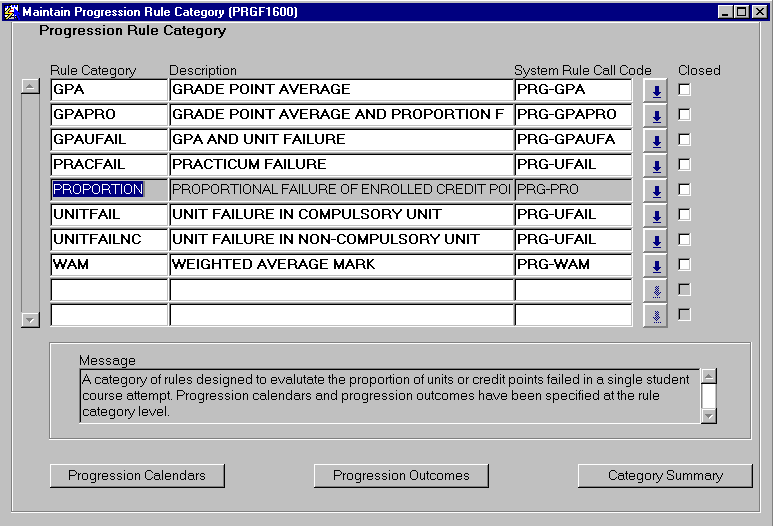Click the blue arrow icon beside PRG-PRO
Screen dimensions: 773x526
pyautogui.click(x=656, y=191)
